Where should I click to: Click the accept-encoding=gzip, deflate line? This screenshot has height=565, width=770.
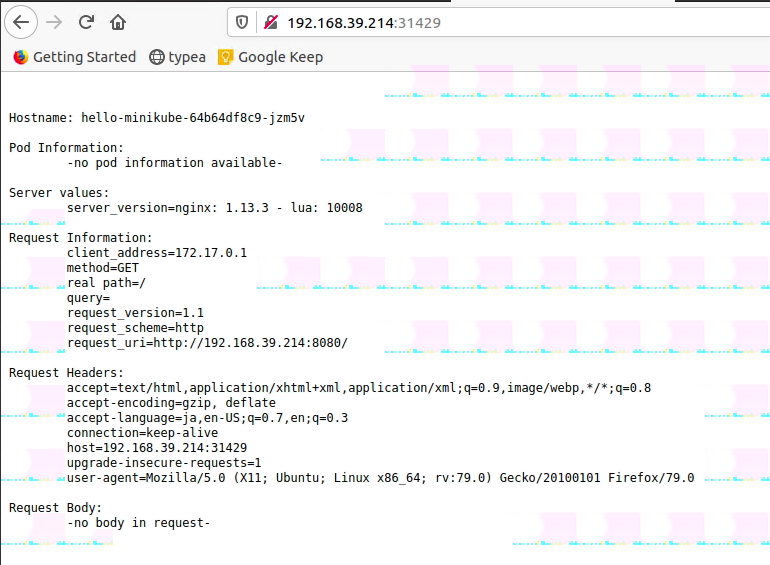[171, 403]
